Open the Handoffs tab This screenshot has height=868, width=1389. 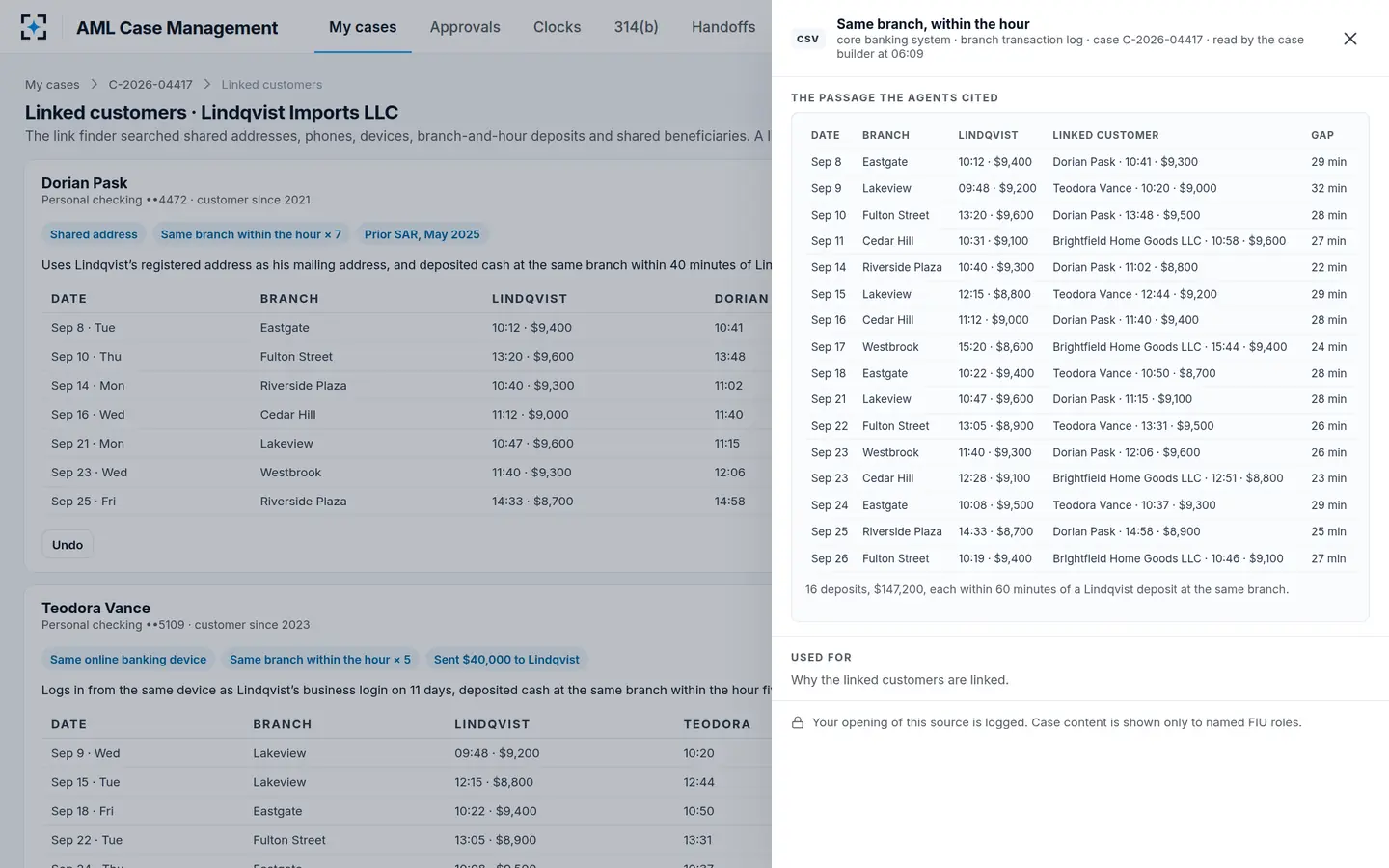723,27
